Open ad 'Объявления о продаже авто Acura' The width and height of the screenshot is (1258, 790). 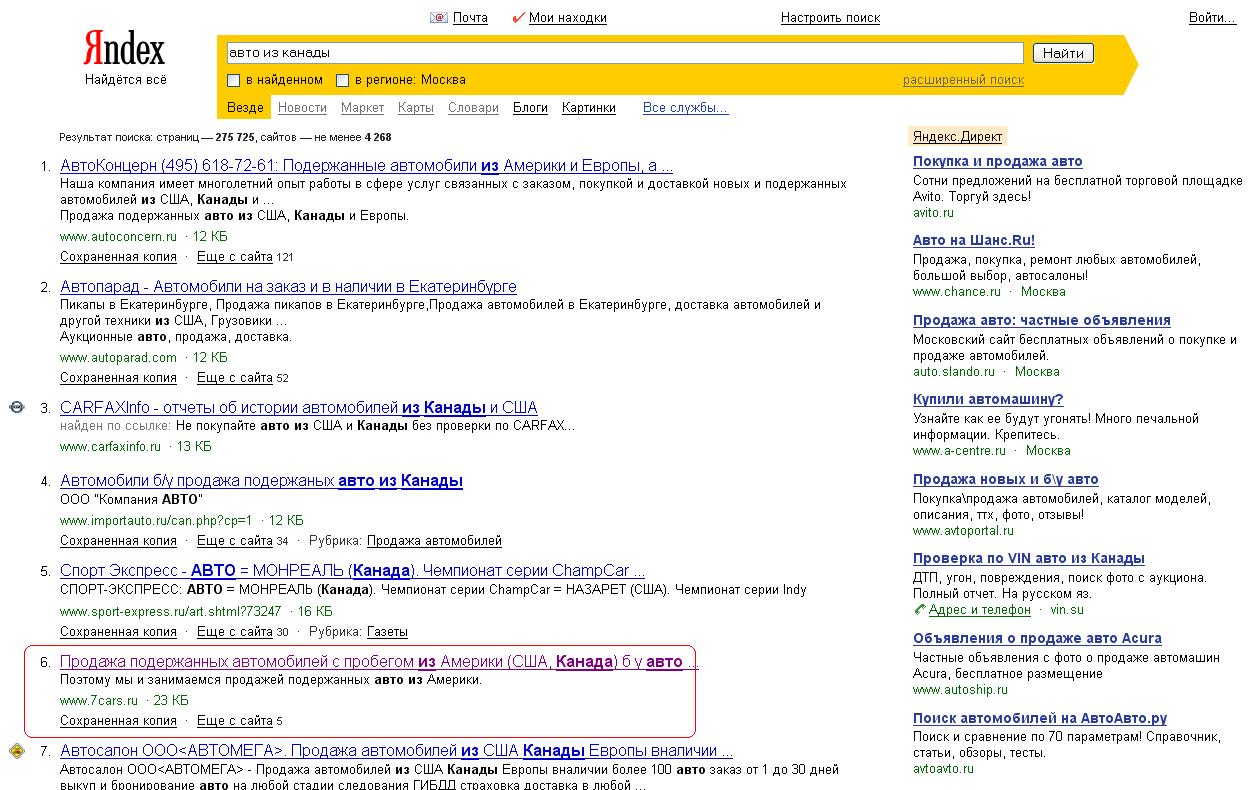coord(1037,639)
